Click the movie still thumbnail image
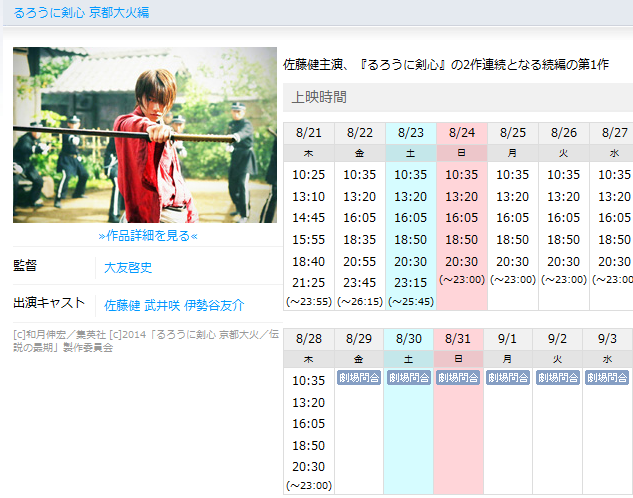 [145, 134]
